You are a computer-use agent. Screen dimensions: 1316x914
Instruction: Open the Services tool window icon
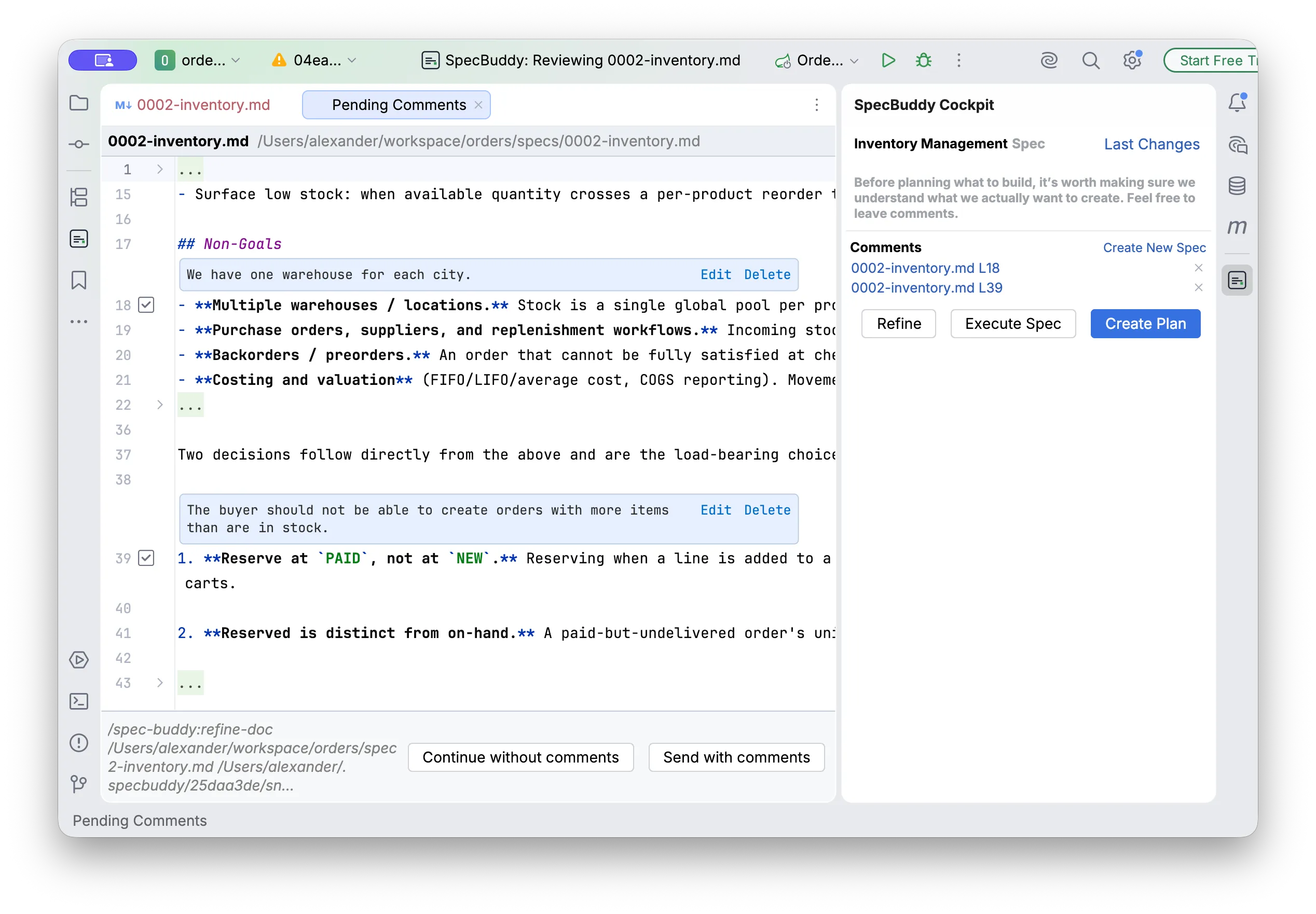click(78, 660)
